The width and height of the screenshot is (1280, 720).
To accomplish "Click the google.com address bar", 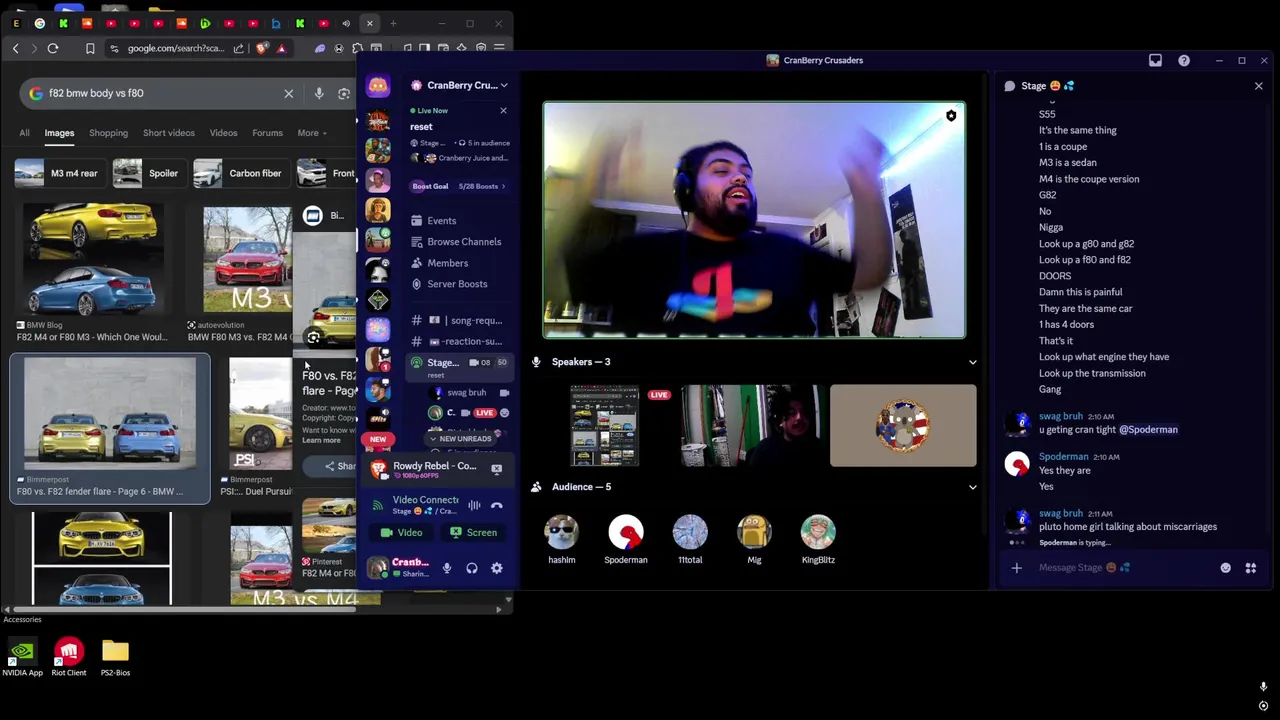I will point(176,48).
